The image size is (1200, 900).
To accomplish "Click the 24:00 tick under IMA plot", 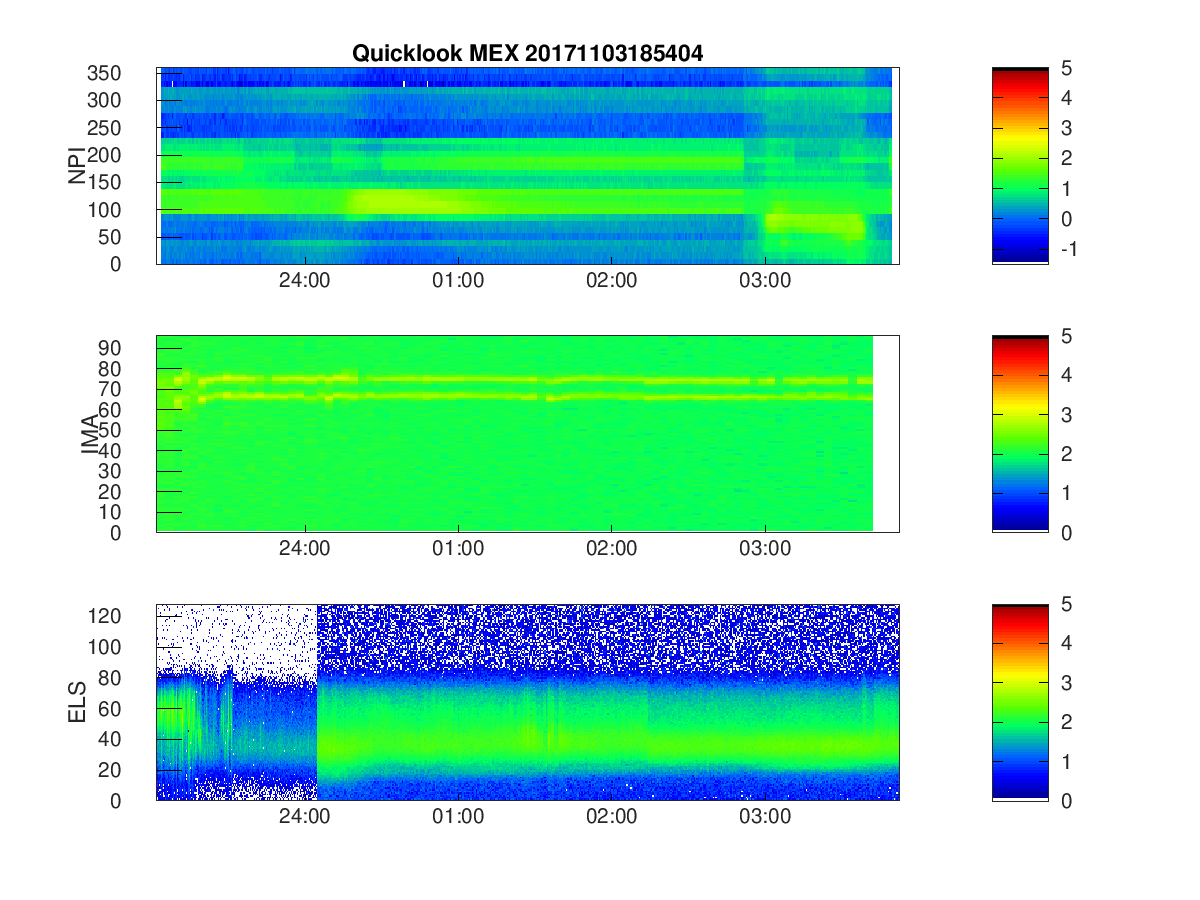I will pos(305,549).
